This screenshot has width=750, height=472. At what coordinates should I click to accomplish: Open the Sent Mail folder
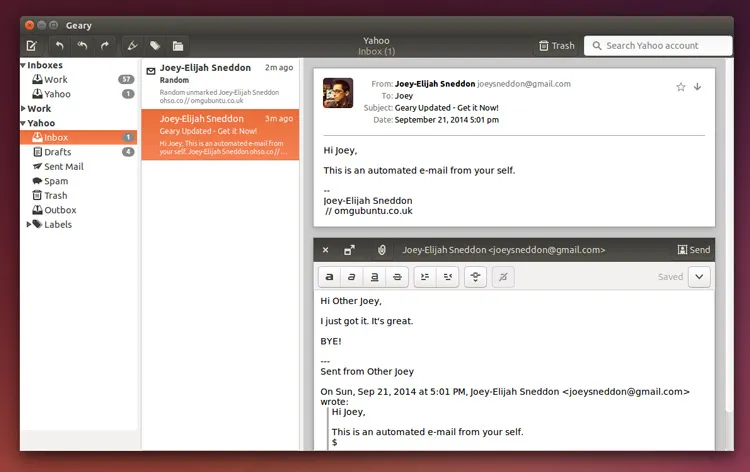point(63,167)
